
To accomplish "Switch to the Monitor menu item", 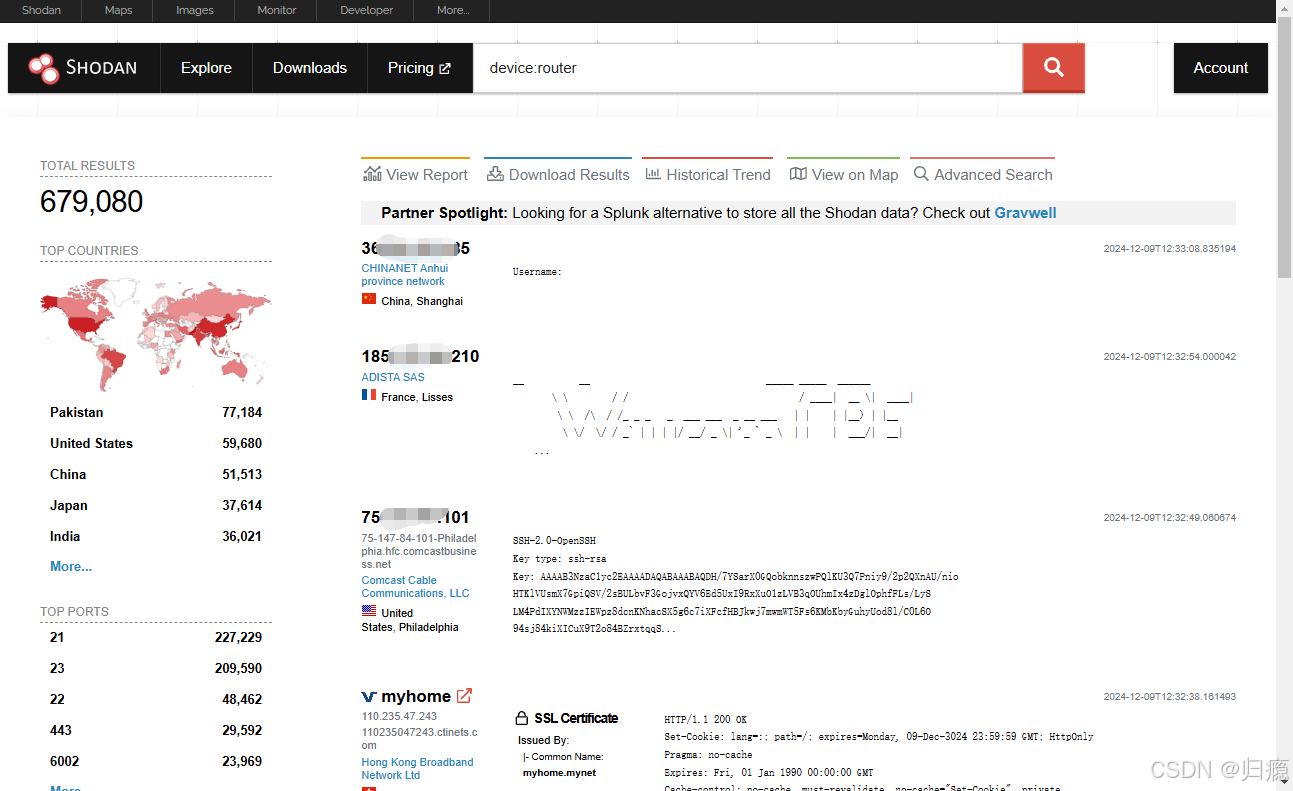I will (275, 11).
